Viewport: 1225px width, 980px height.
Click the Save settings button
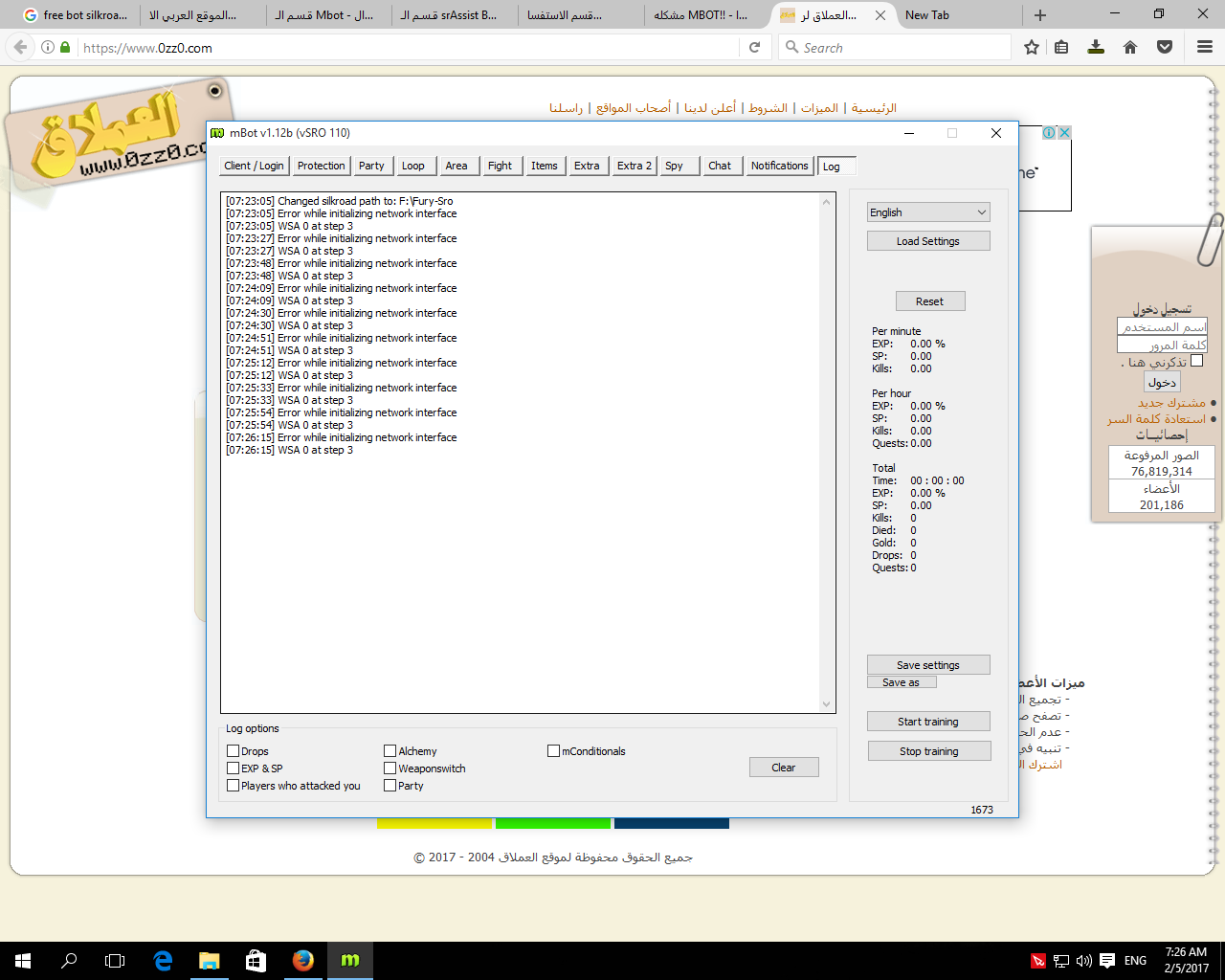[x=928, y=665]
